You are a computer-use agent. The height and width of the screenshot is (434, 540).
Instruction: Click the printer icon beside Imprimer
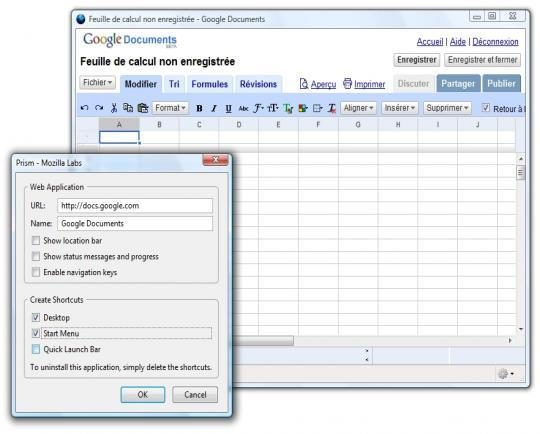[x=347, y=84]
